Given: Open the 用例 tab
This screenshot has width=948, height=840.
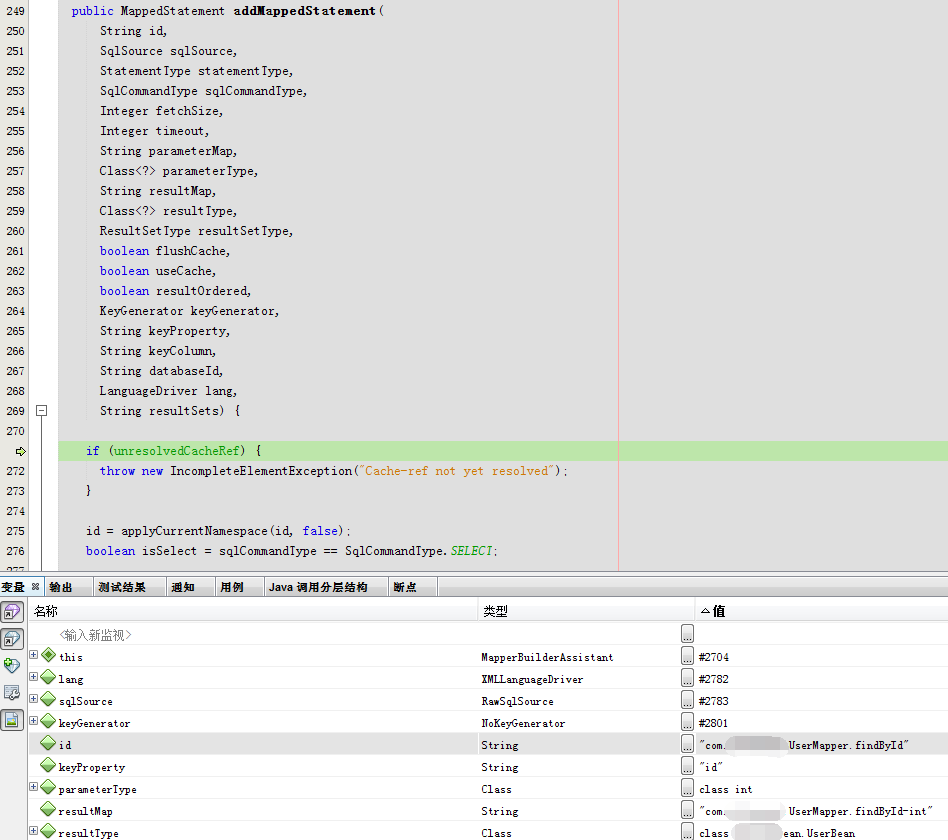Looking at the screenshot, I should tap(232, 587).
